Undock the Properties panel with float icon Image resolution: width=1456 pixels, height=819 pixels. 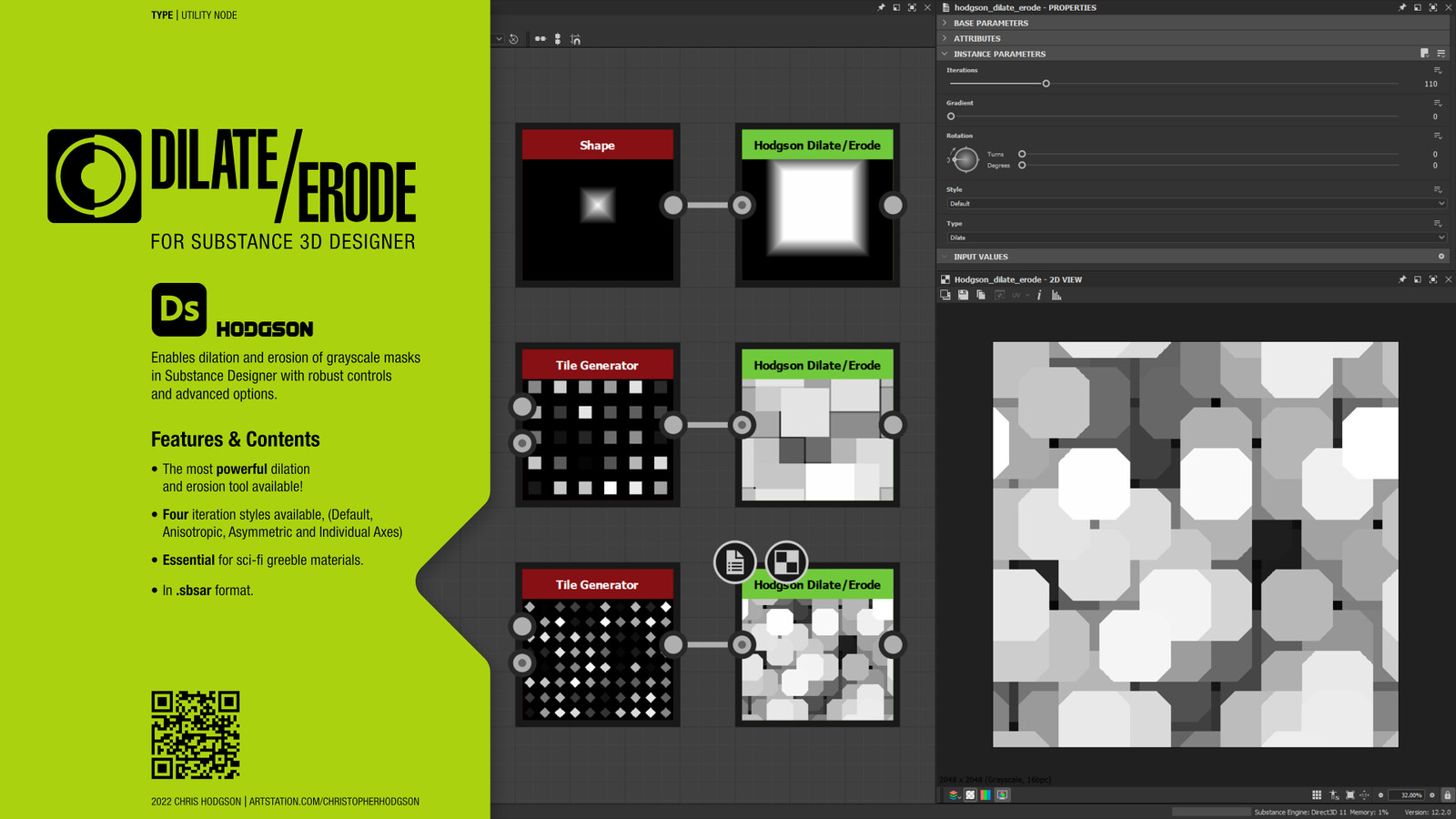pos(1418,7)
